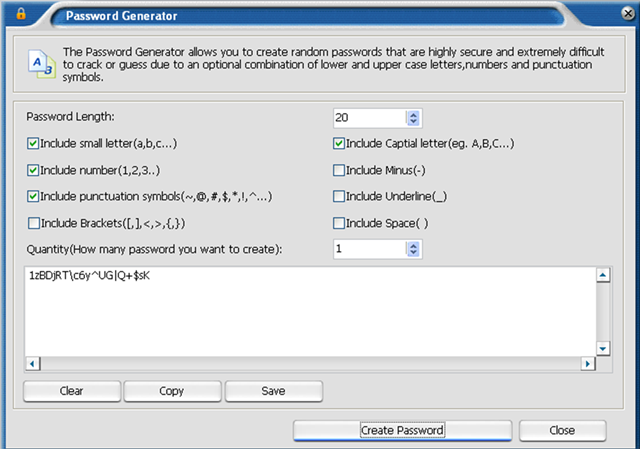Copy the generated password
640x449 pixels.
[x=171, y=391]
